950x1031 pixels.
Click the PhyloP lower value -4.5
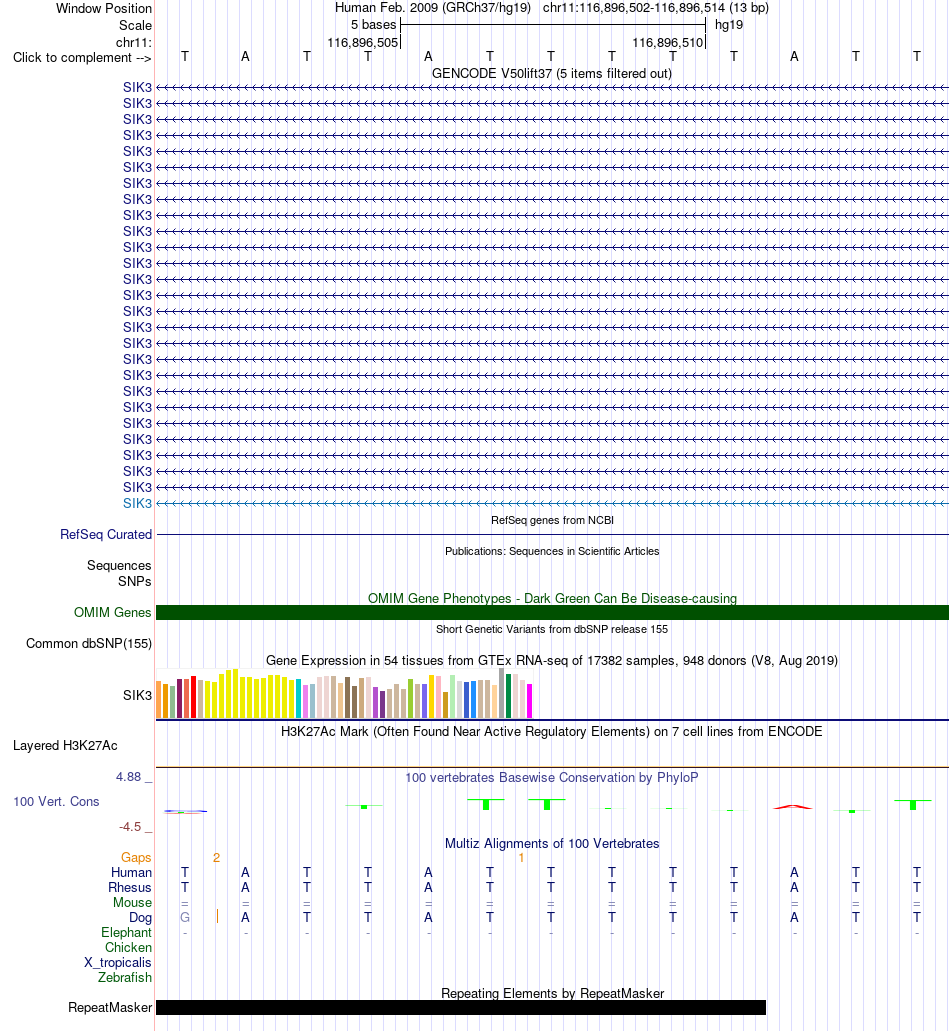click(x=130, y=827)
